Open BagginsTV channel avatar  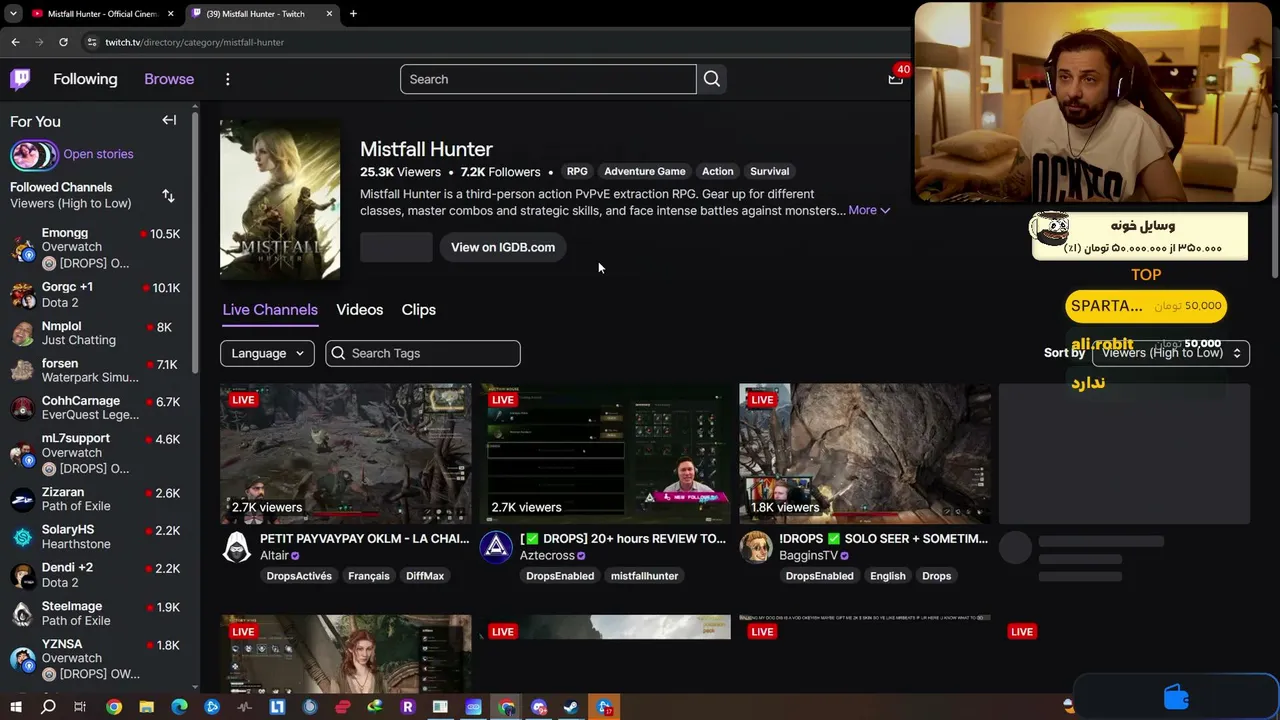(x=756, y=547)
